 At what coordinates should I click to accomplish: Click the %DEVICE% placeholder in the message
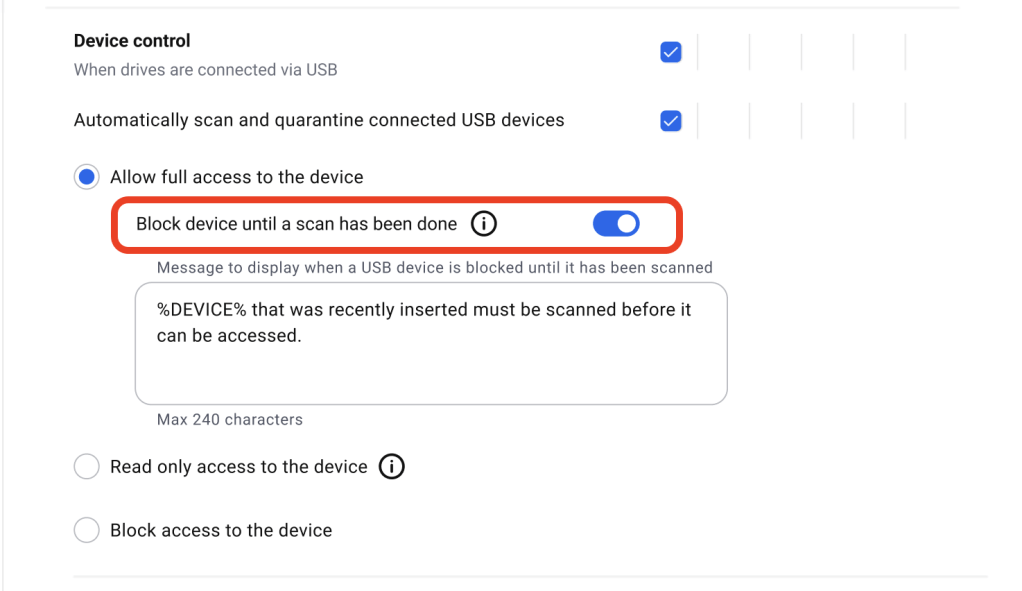(201, 310)
